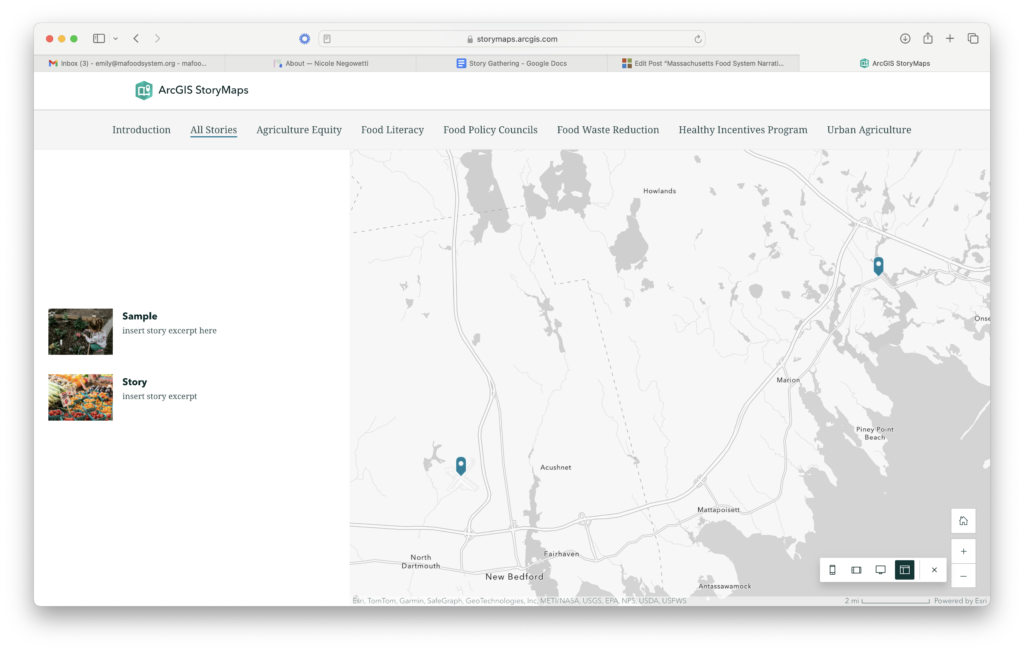Switch to phone preview mode
The height and width of the screenshot is (651, 1024).
(832, 570)
